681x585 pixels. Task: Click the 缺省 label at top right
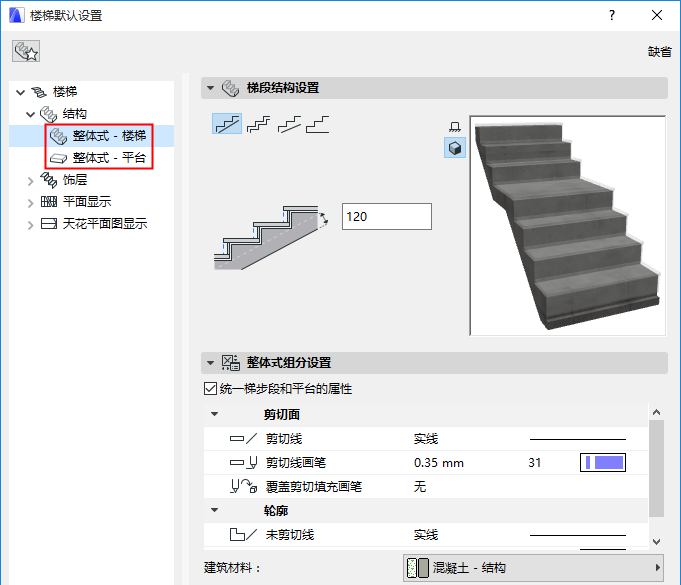point(660,52)
